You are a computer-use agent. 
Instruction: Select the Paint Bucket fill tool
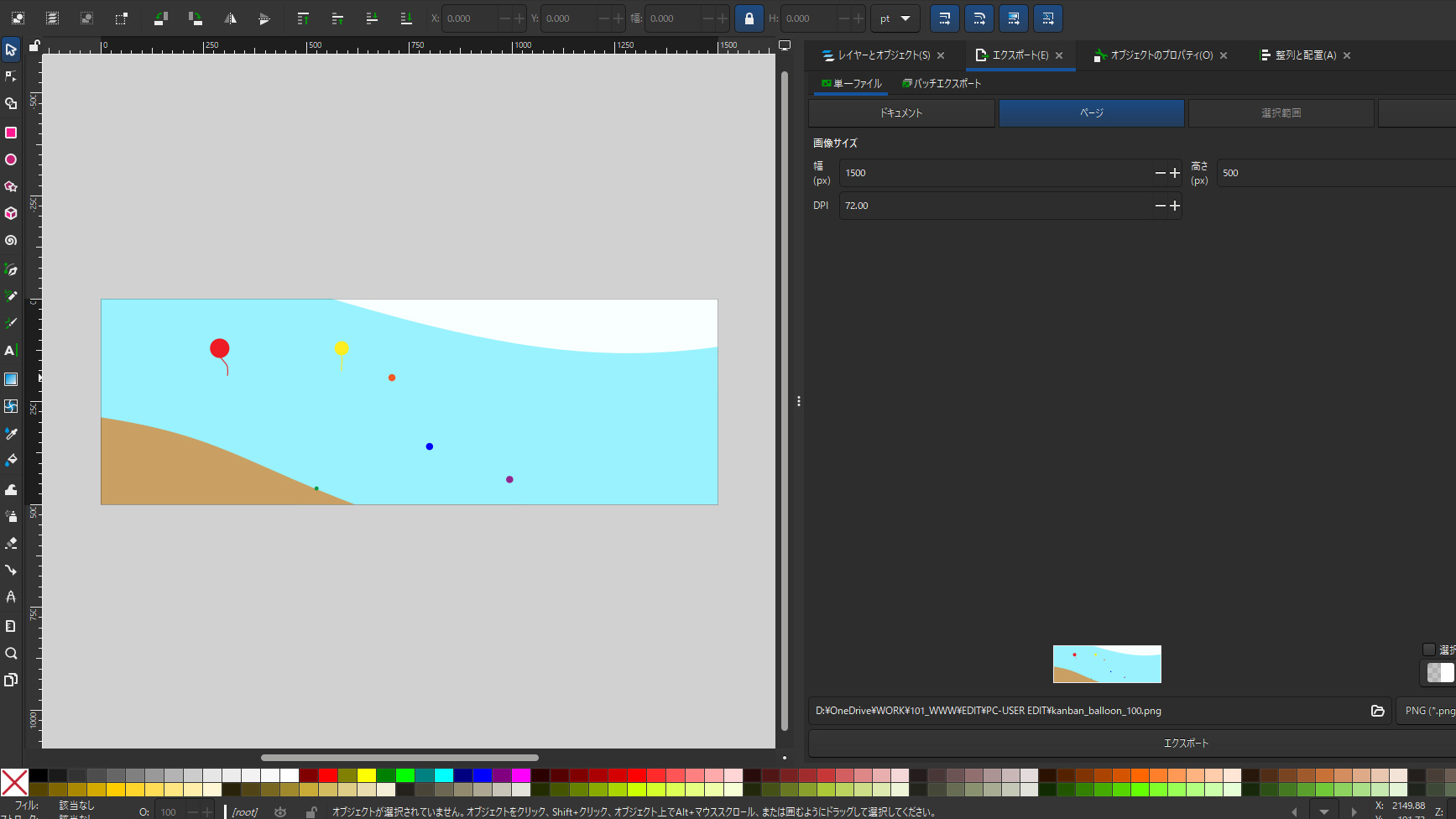coord(11,461)
